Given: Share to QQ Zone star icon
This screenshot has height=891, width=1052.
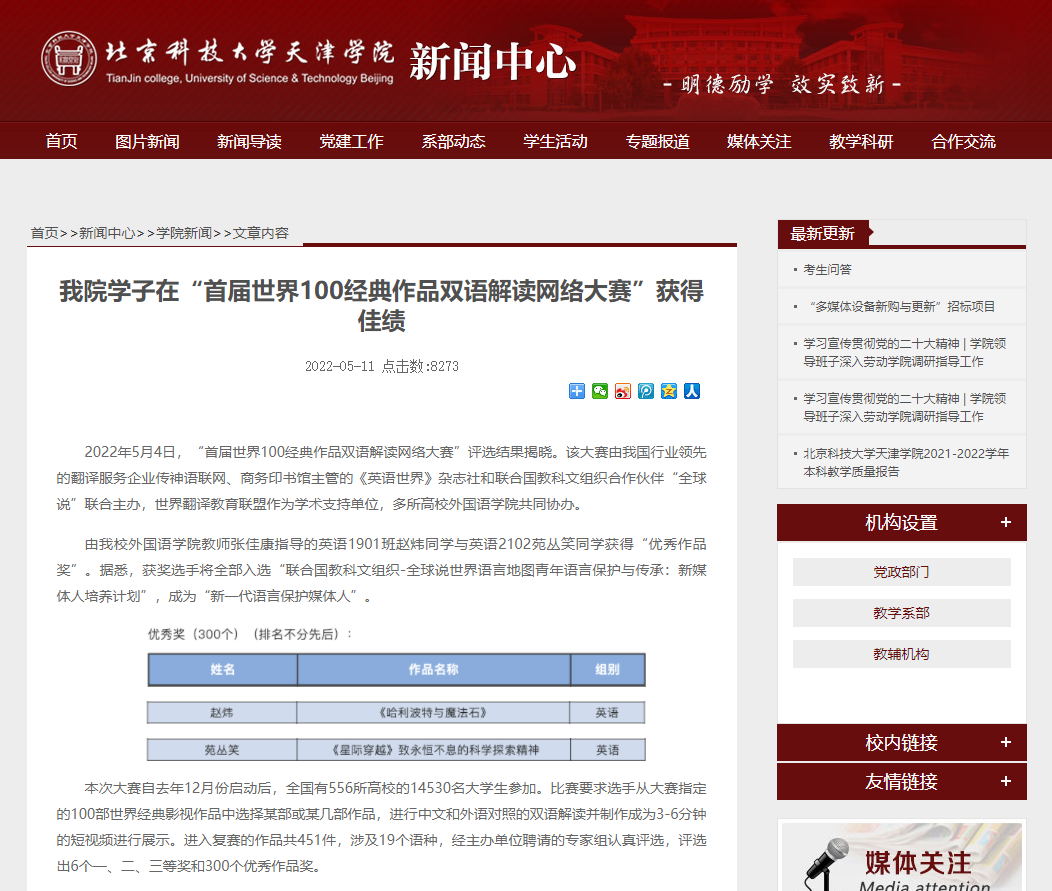Looking at the screenshot, I should [x=669, y=391].
